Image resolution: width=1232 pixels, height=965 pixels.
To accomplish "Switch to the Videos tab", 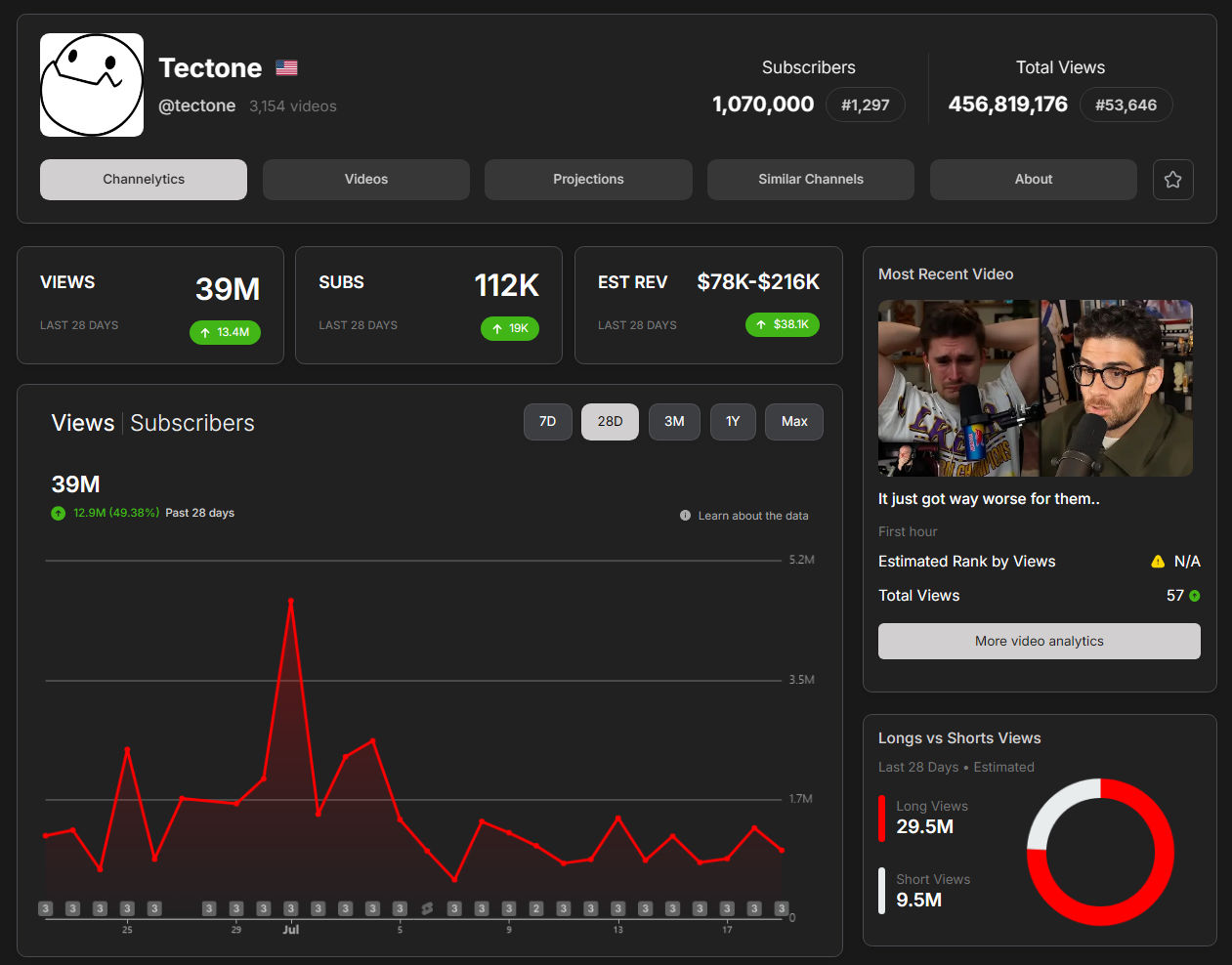I will 366,180.
